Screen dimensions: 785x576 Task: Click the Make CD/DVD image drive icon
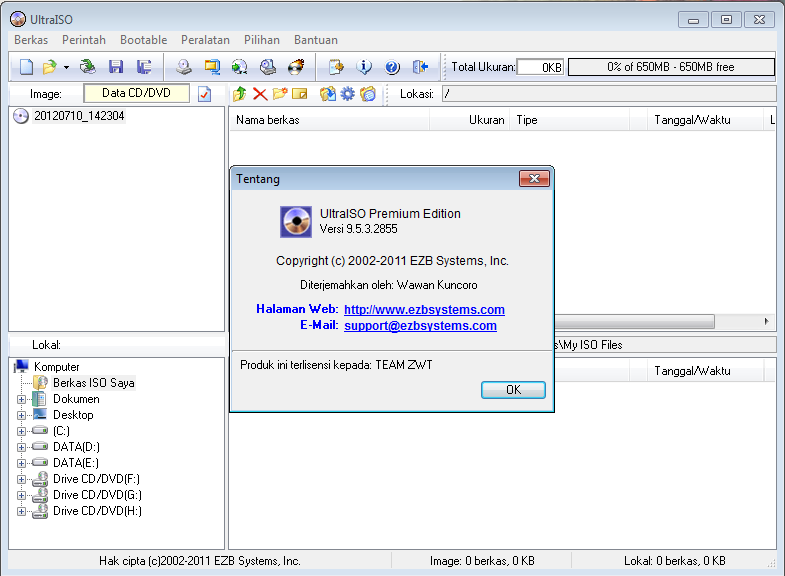coord(184,67)
